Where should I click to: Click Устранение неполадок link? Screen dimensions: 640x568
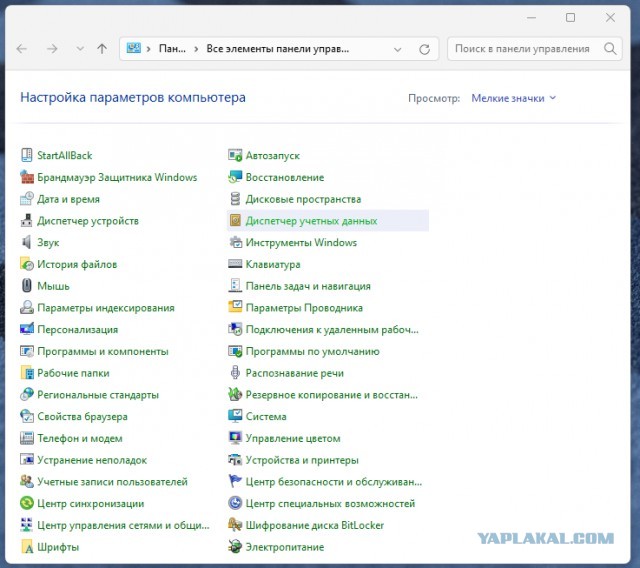click(92, 460)
